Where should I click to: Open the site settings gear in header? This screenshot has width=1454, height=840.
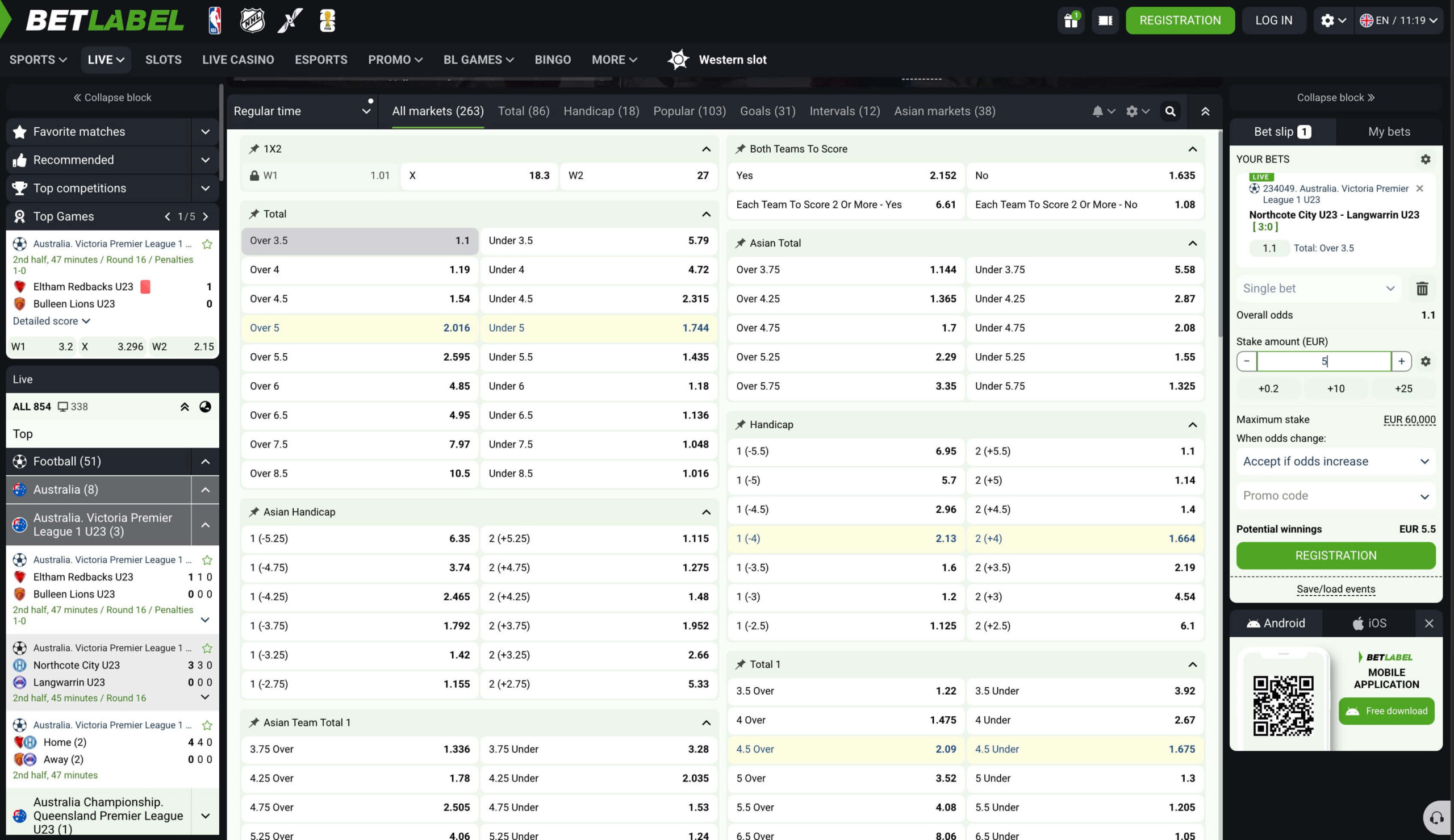click(1333, 21)
